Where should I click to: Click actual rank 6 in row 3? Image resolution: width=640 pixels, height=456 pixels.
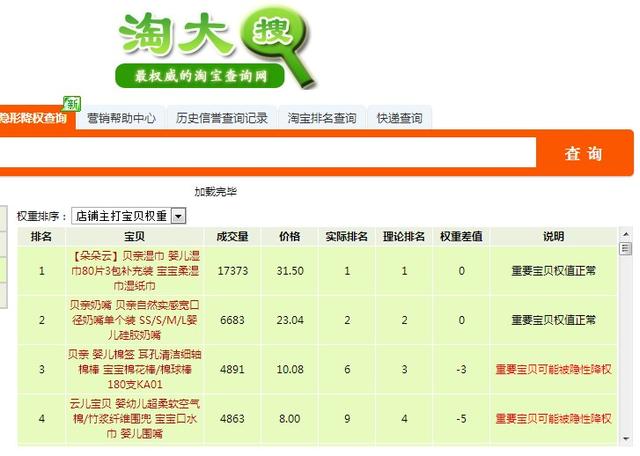click(347, 369)
